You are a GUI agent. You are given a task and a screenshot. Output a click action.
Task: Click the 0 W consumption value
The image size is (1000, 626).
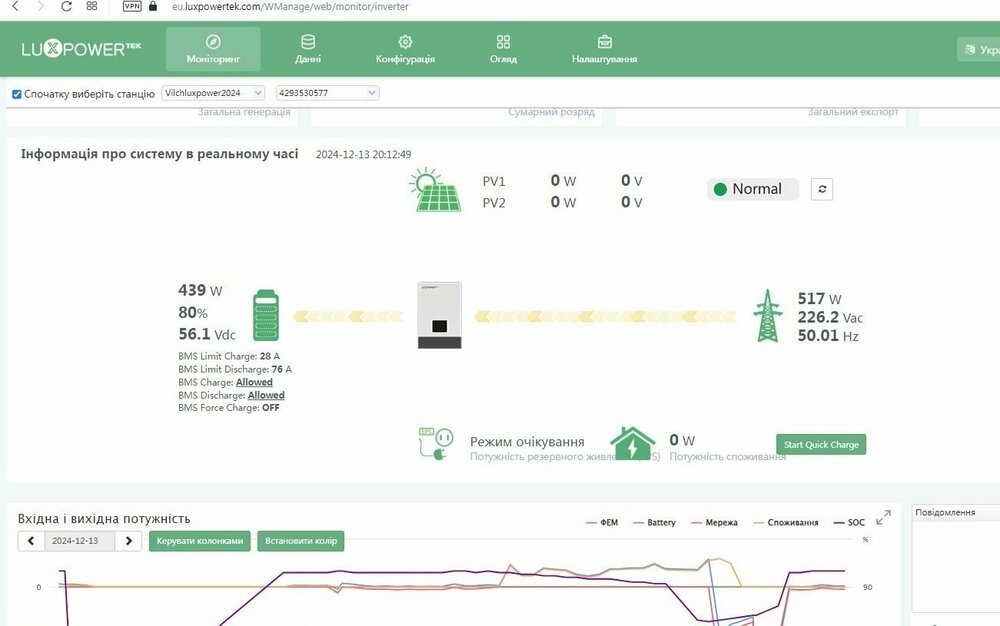682,440
